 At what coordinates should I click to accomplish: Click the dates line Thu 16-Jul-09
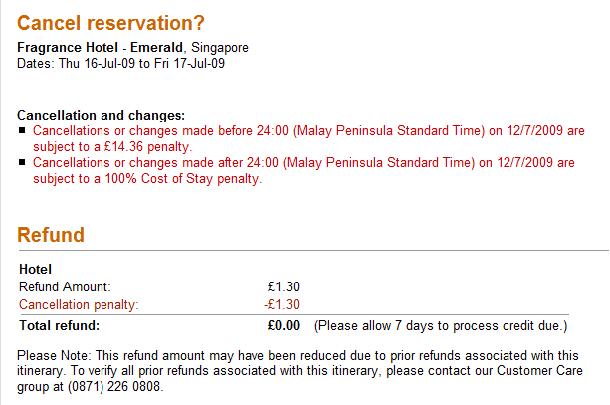point(121,63)
